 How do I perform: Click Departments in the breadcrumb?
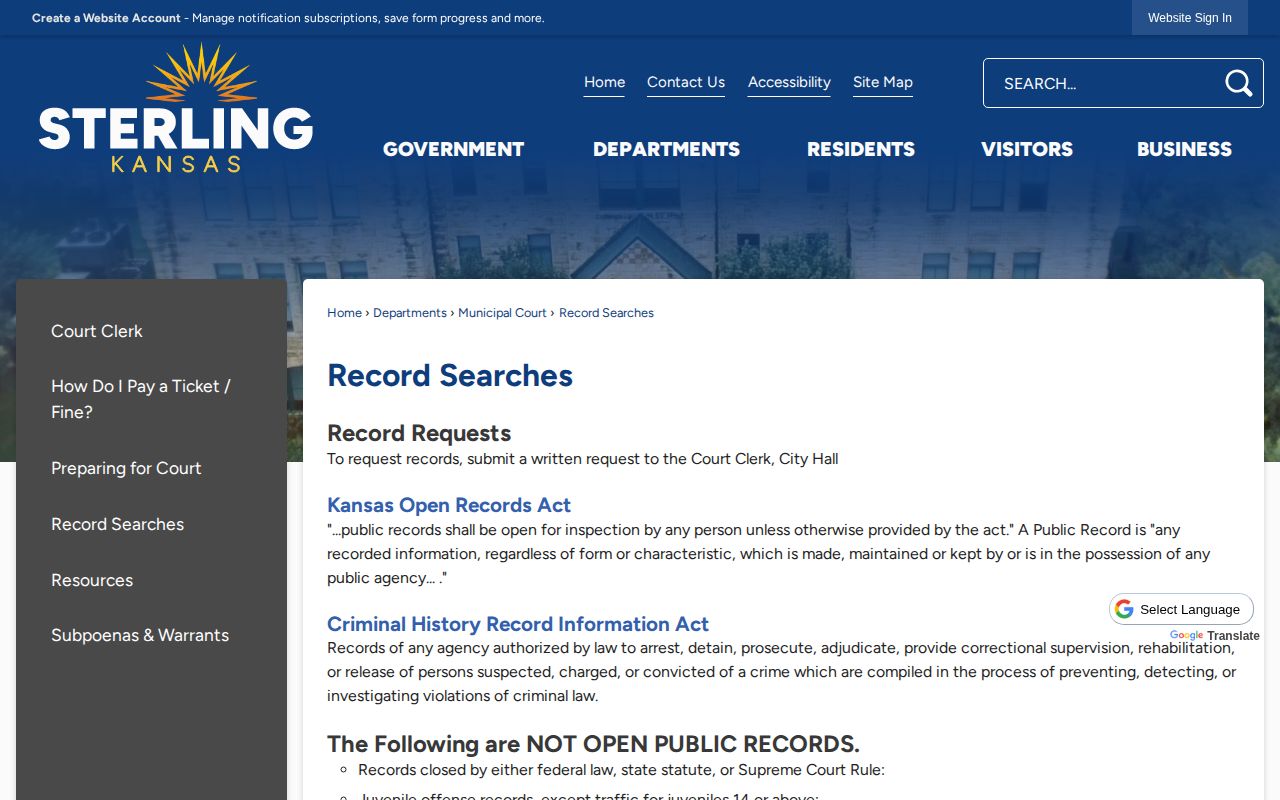(410, 313)
